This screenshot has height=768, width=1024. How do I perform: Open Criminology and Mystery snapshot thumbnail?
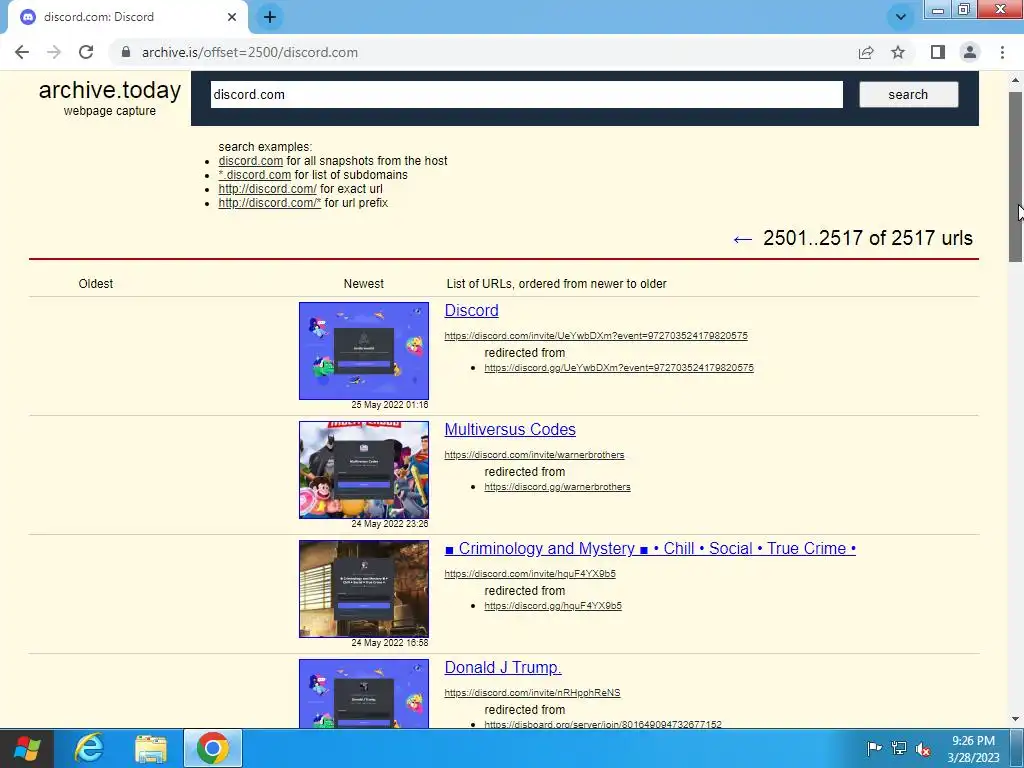pos(364,588)
